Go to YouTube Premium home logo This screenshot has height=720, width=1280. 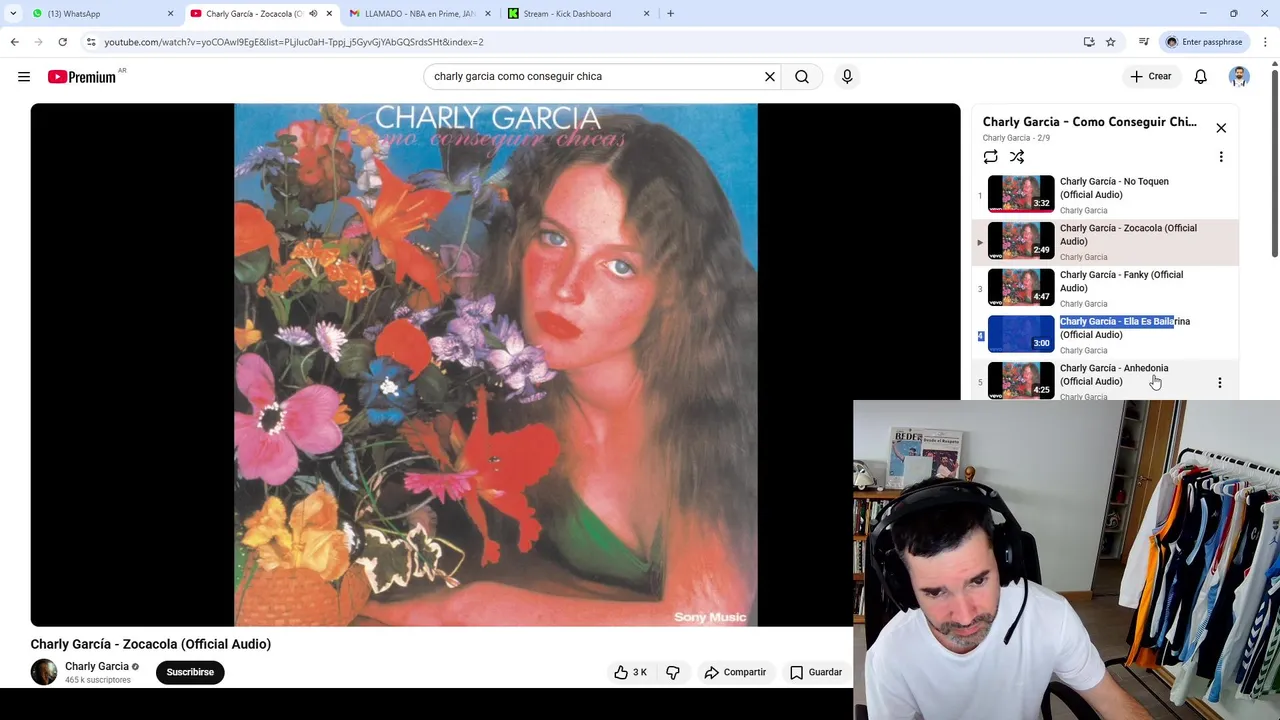(81, 76)
